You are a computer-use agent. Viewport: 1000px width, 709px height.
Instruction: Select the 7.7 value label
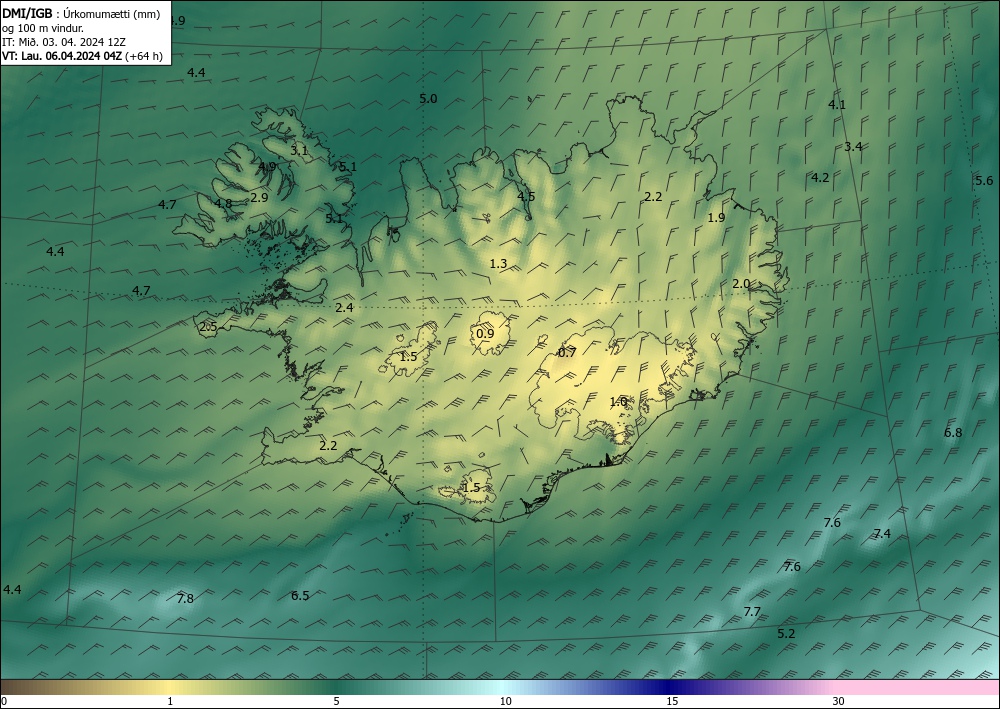click(753, 611)
